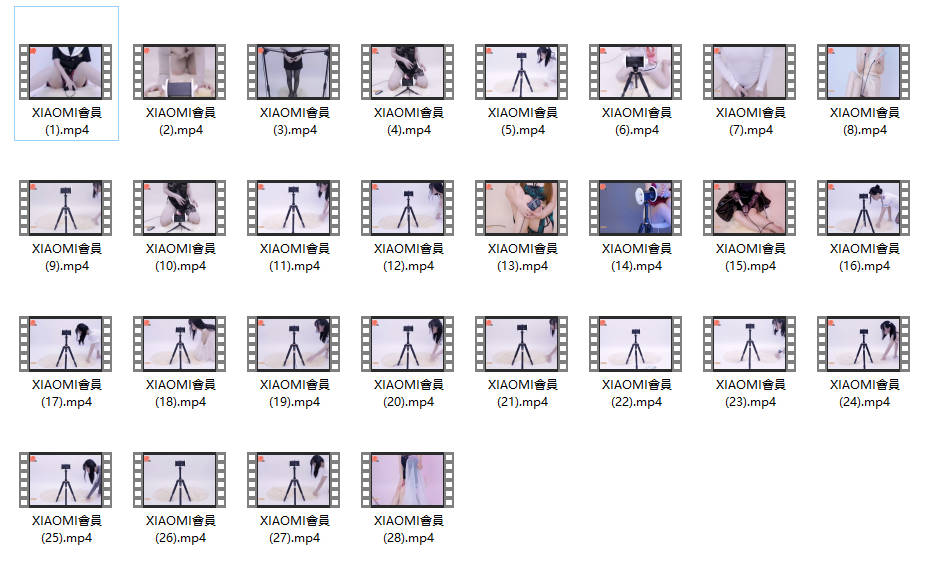Click the caption XIAOMI會員 (8).mp4
The height and width of the screenshot is (582, 928).
[865, 121]
